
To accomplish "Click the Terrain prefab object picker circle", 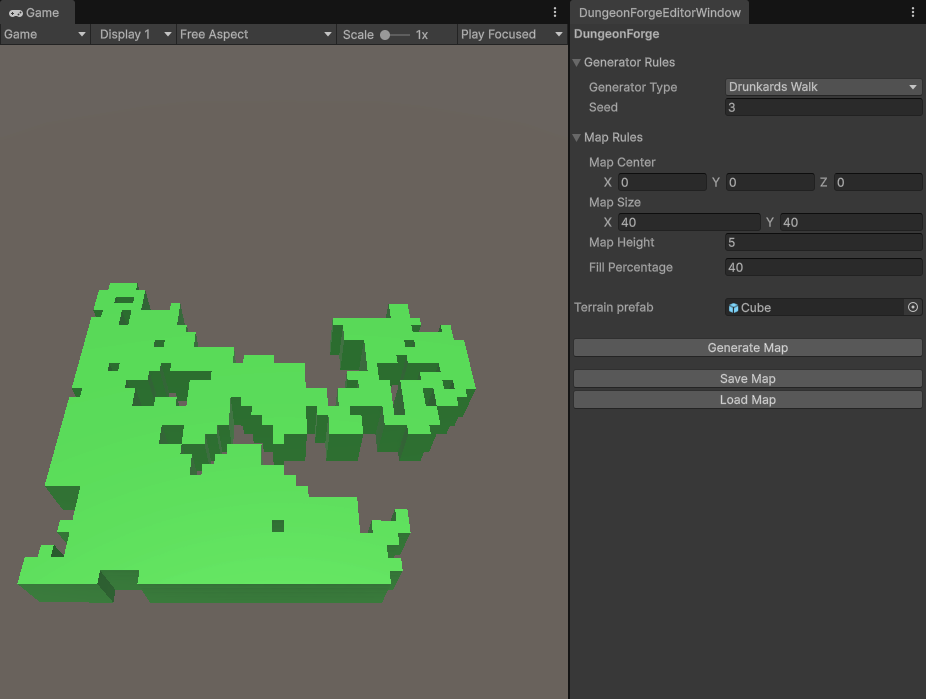I will pos(912,308).
